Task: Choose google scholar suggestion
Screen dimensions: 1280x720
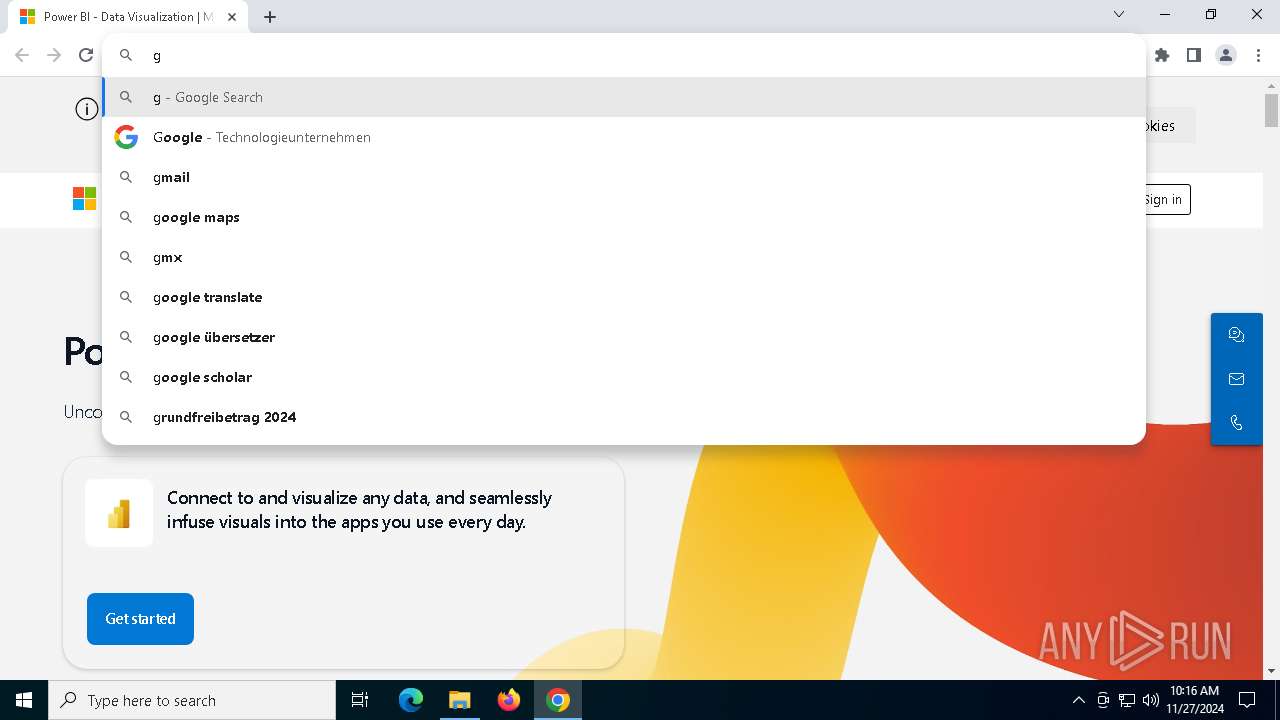Action: [x=624, y=377]
